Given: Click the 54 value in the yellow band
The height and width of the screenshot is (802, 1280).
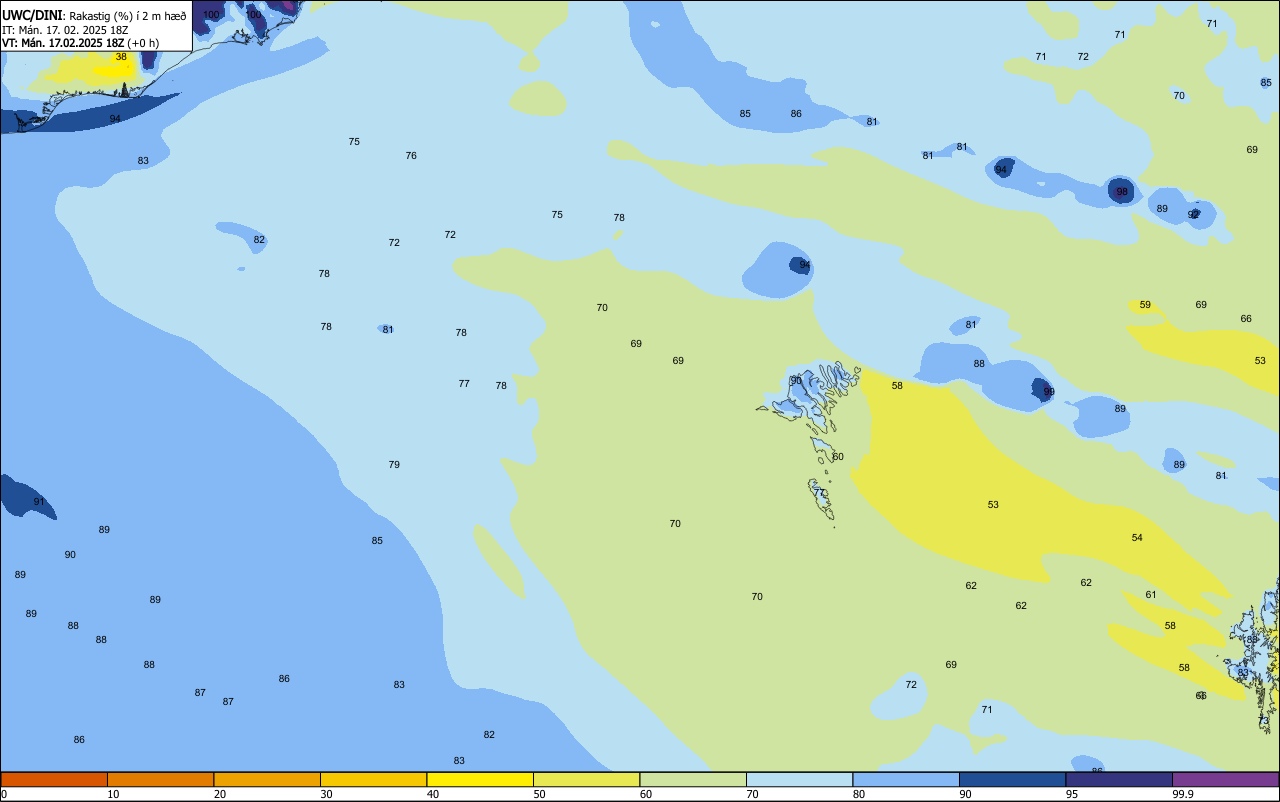Looking at the screenshot, I should [1137, 538].
